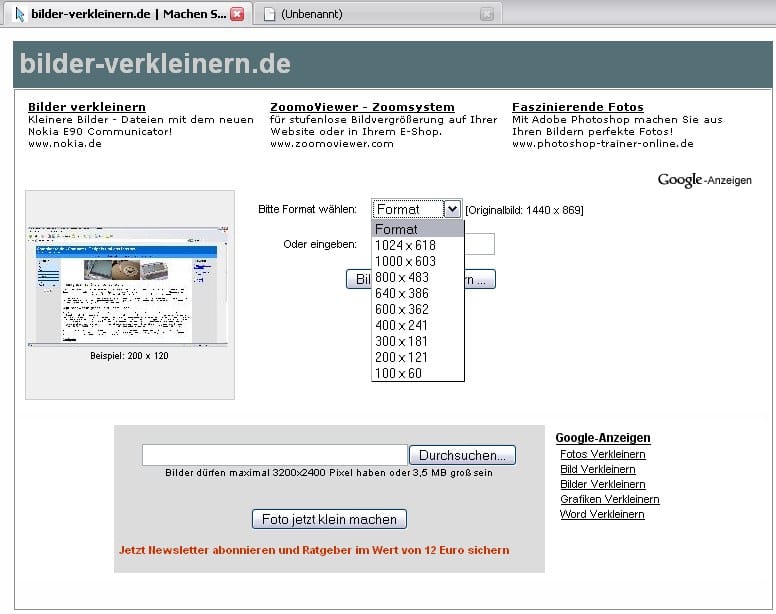
Task: Open the Bilder verkleinern ad link
Action: 87,107
